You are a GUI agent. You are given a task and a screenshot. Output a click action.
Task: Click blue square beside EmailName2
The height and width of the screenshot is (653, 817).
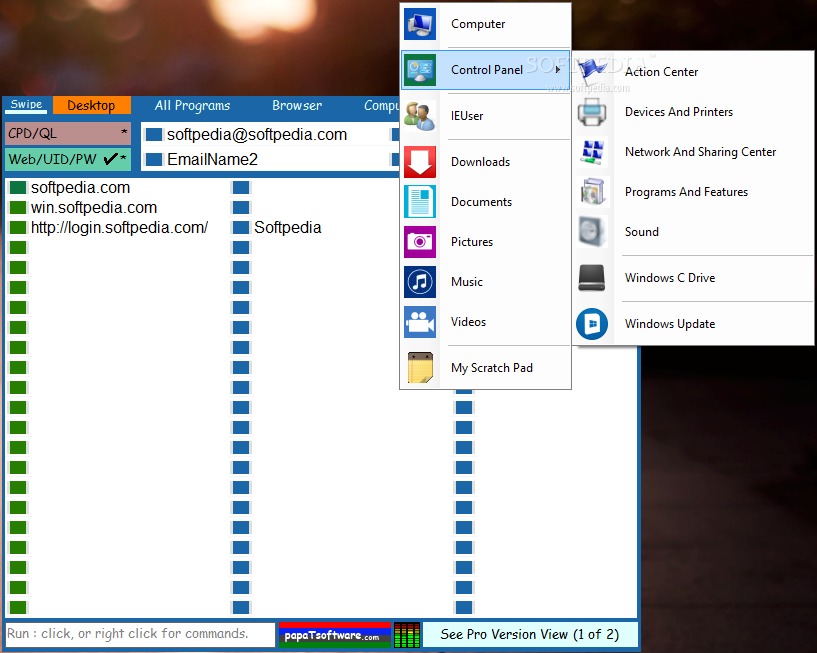click(154, 159)
